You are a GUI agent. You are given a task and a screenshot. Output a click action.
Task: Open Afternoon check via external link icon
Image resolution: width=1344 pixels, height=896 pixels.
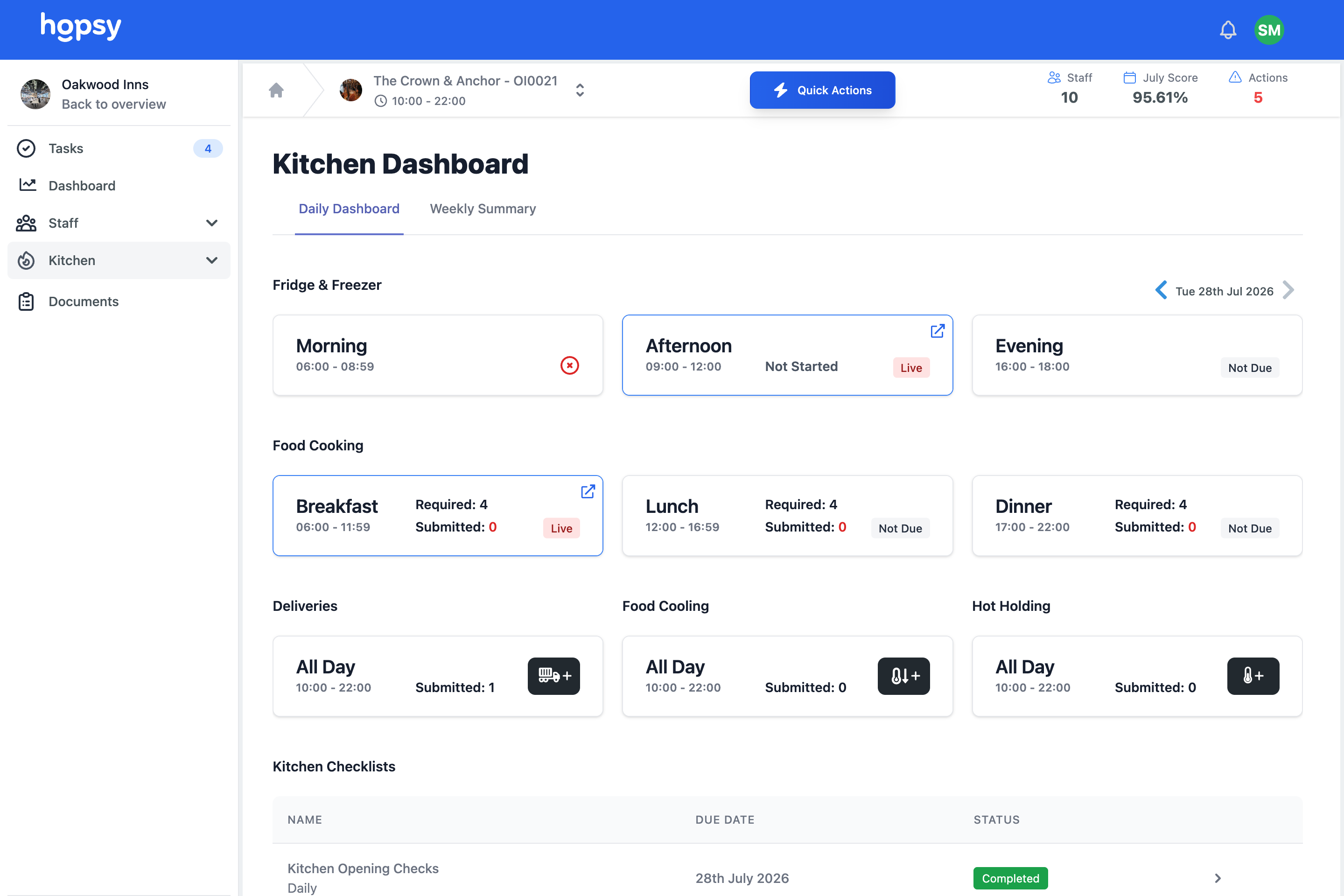[938, 331]
